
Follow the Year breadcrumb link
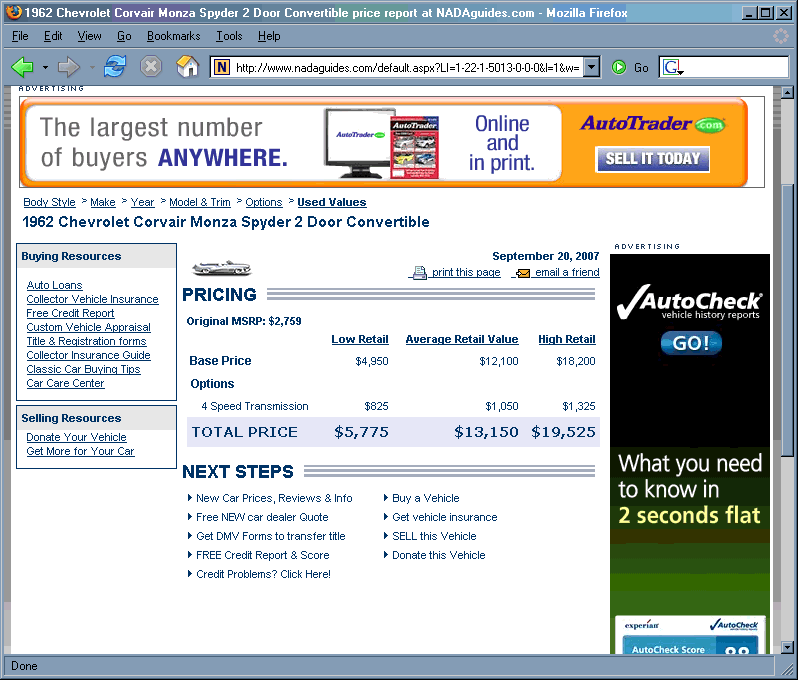(x=142, y=202)
